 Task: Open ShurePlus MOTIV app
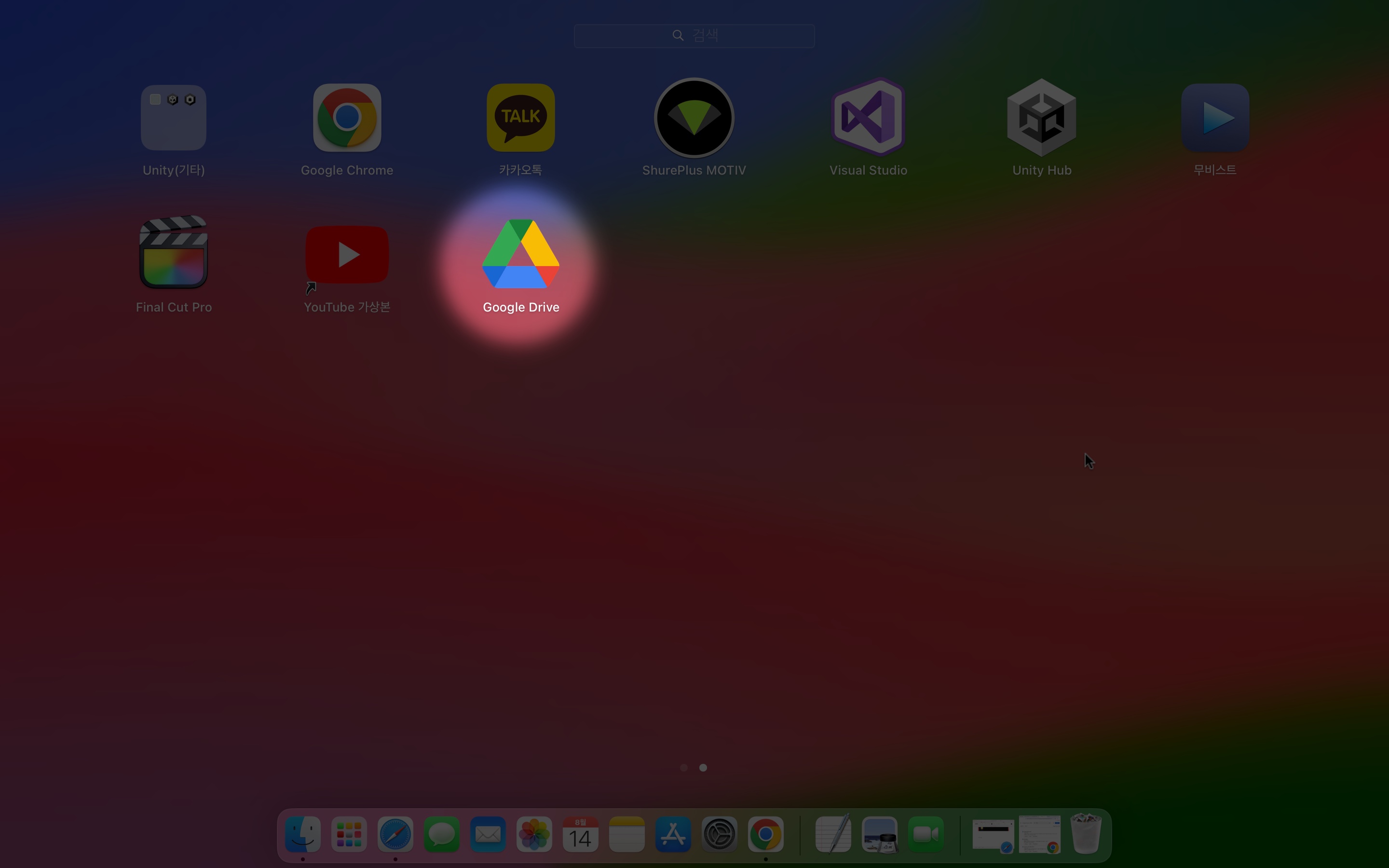coord(694,118)
